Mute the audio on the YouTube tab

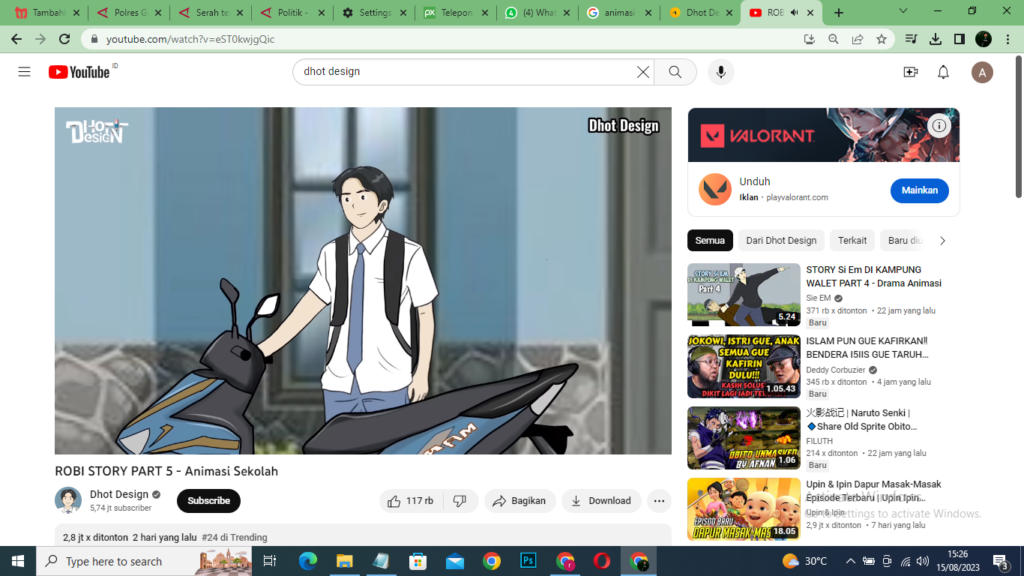coord(795,12)
